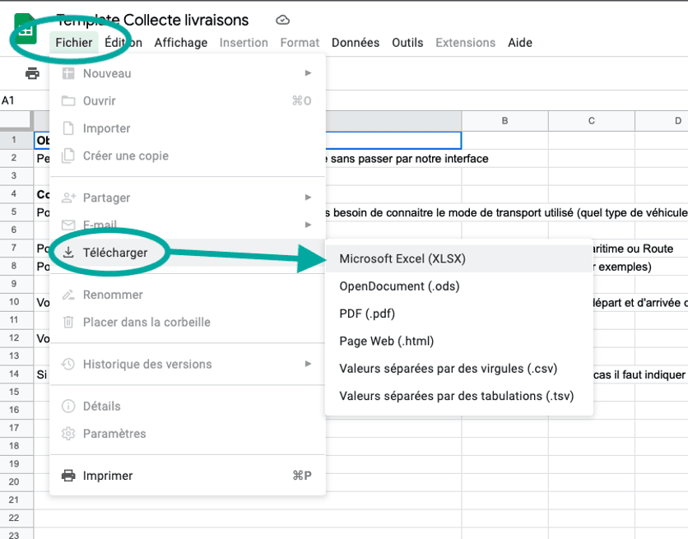
Task: Click the print icon in toolbar
Action: pyautogui.click(x=32, y=74)
